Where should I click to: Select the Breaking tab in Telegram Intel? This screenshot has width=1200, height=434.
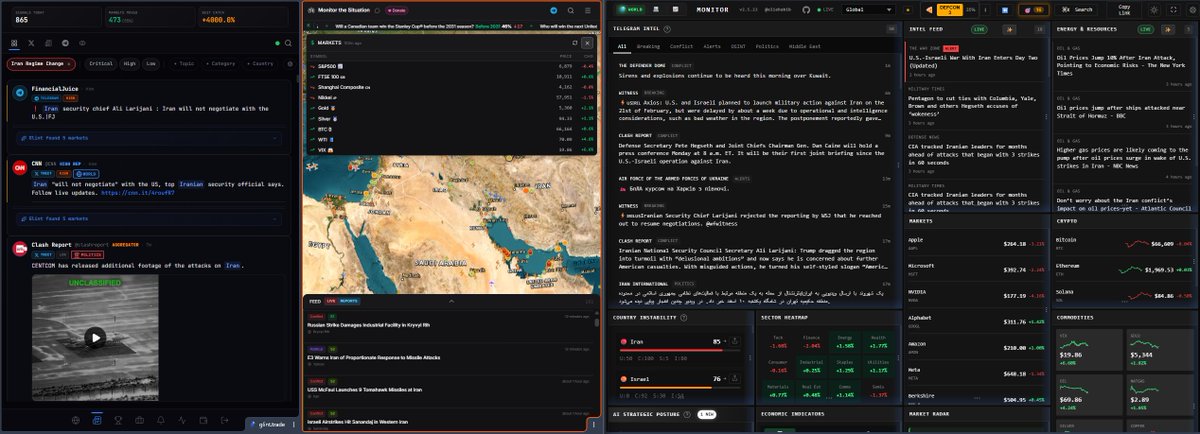(x=648, y=46)
